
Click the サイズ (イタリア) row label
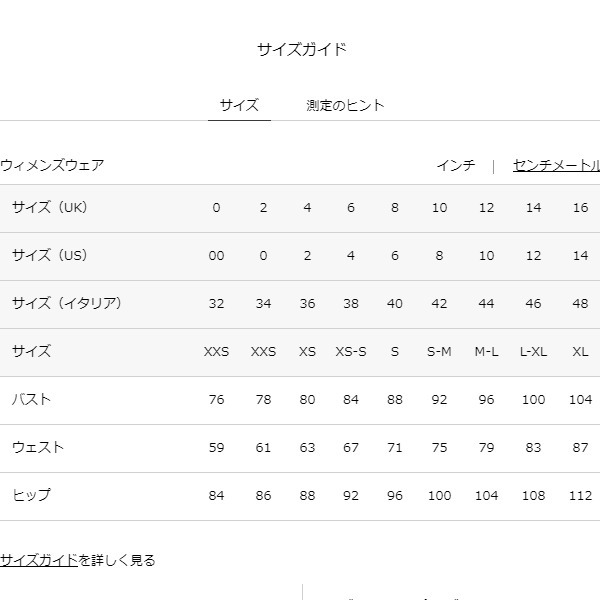click(67, 303)
